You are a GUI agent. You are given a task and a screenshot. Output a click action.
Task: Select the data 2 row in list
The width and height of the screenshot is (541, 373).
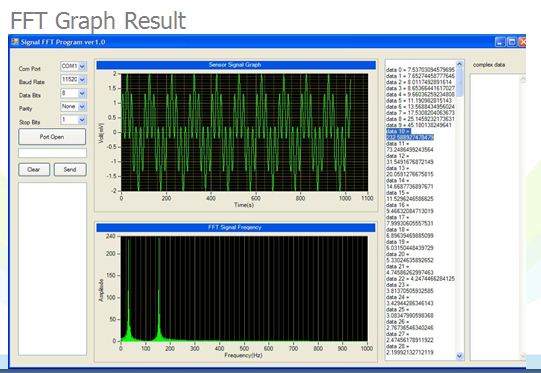pos(419,82)
